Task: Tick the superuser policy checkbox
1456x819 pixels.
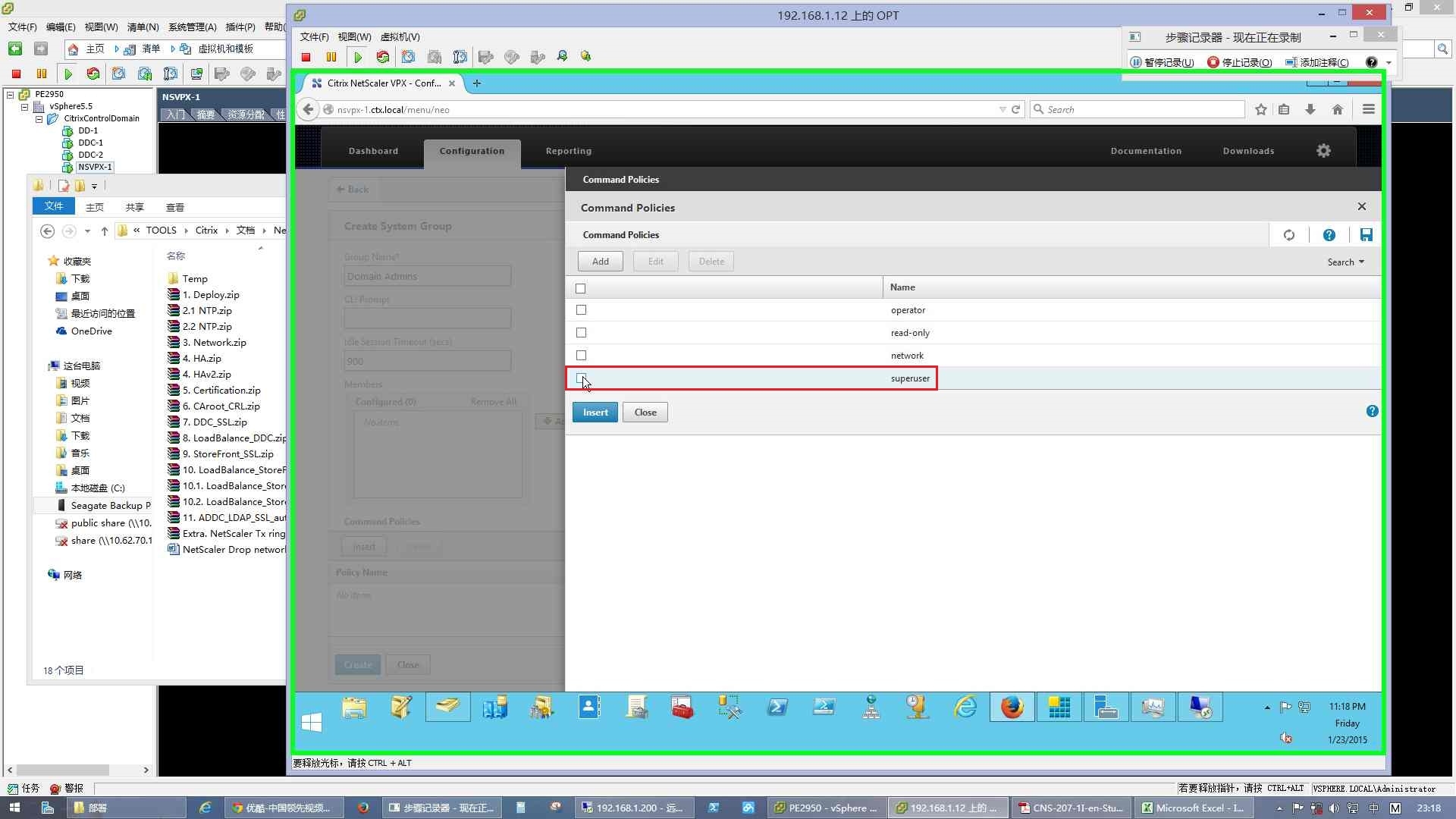Action: click(582, 378)
